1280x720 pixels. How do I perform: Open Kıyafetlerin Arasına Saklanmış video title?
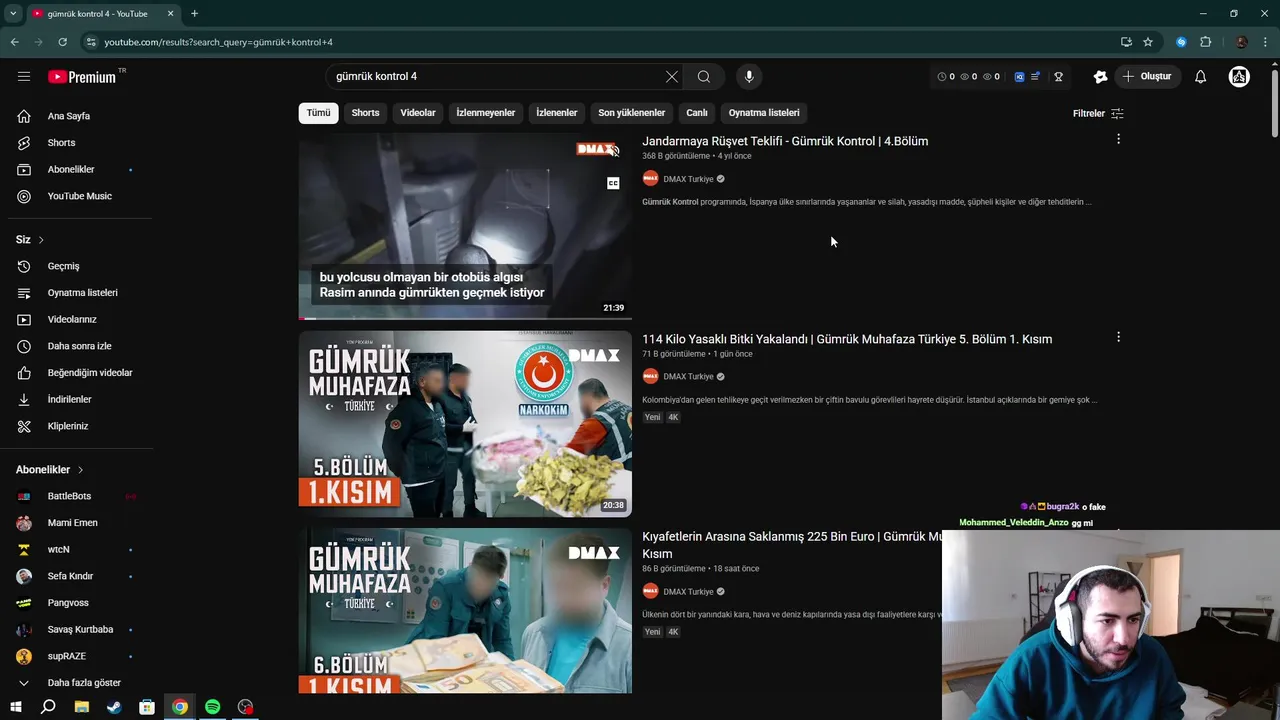point(792,545)
